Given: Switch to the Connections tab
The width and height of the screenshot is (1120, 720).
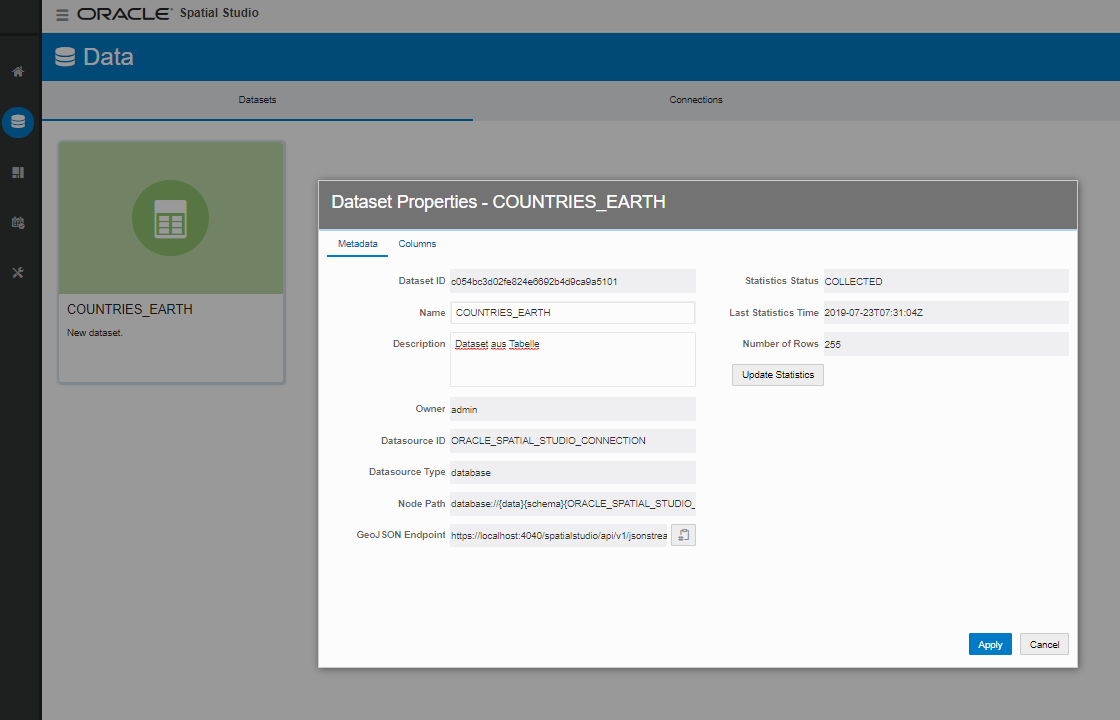Looking at the screenshot, I should click(x=696, y=100).
